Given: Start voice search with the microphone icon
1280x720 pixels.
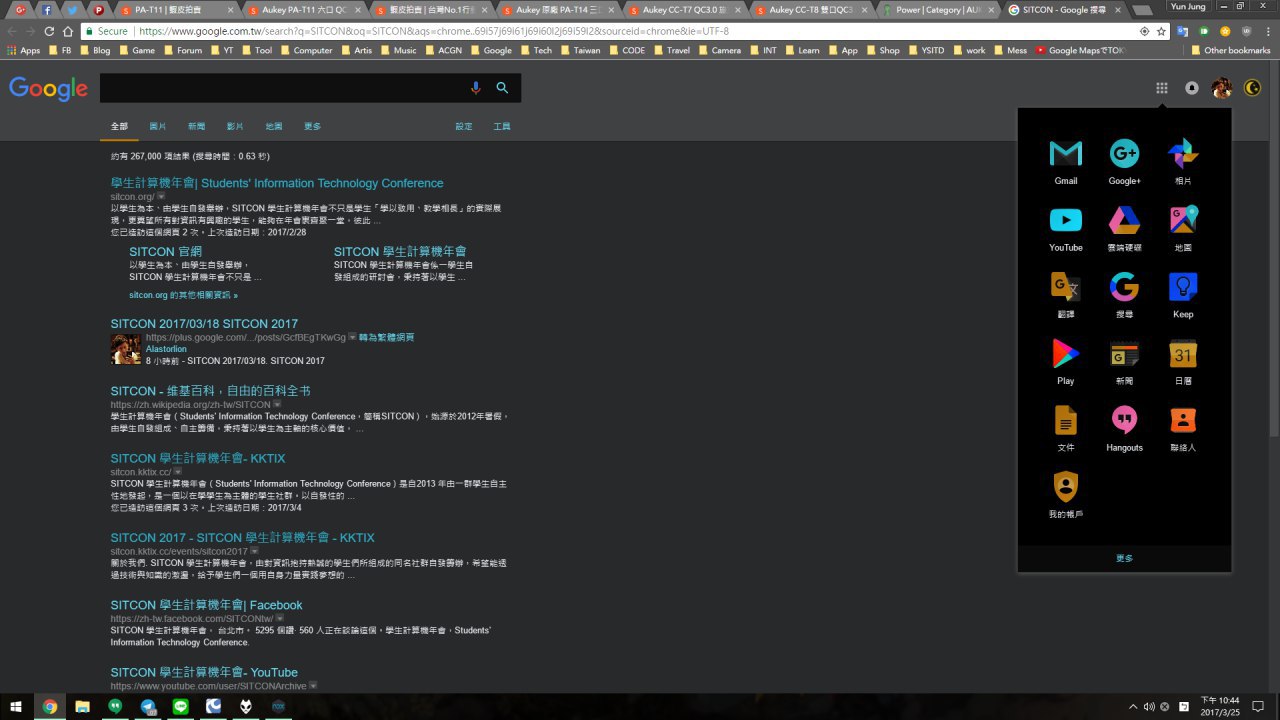Looking at the screenshot, I should point(476,88).
